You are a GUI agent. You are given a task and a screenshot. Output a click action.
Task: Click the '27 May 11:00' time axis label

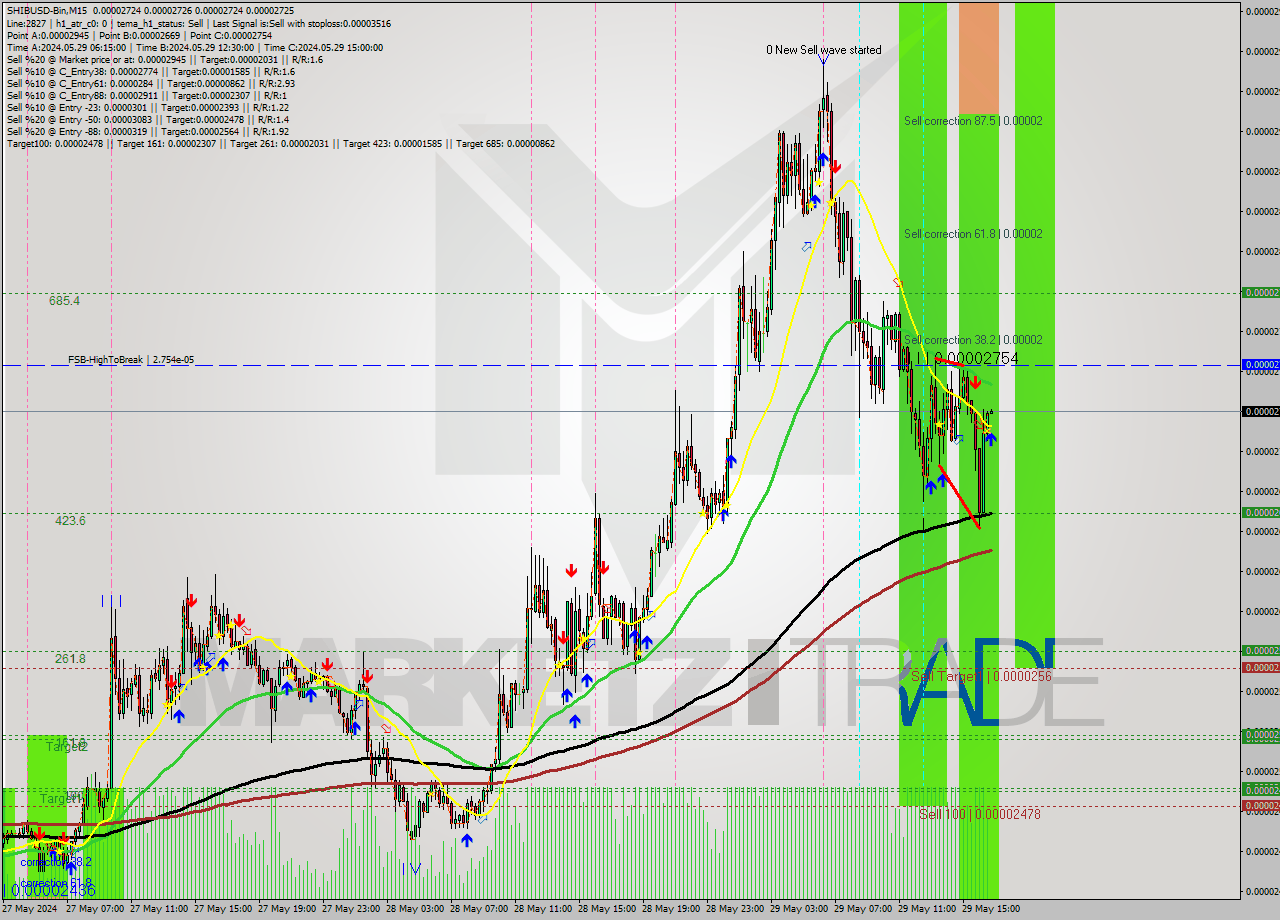click(x=158, y=909)
